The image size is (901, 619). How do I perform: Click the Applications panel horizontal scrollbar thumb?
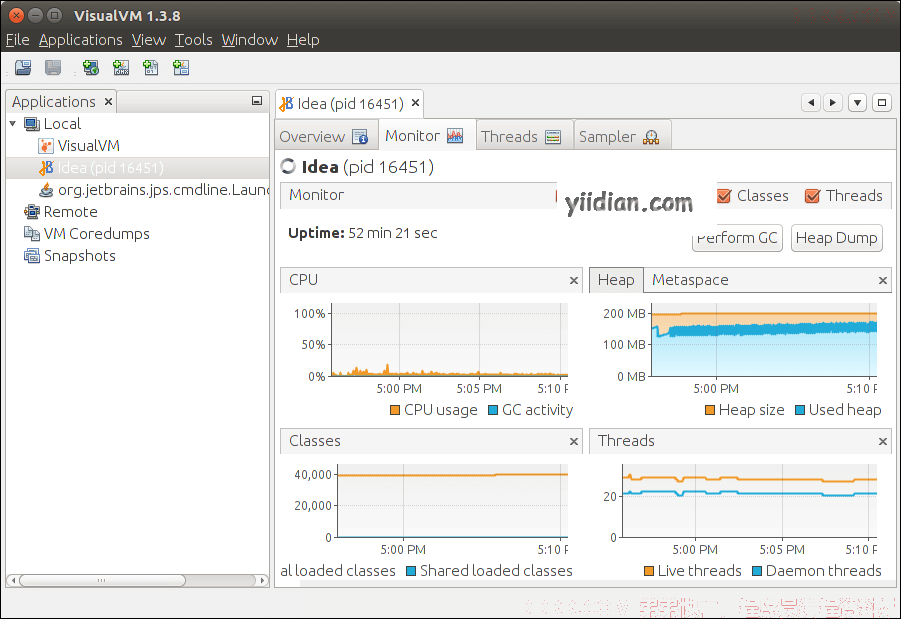click(102, 580)
